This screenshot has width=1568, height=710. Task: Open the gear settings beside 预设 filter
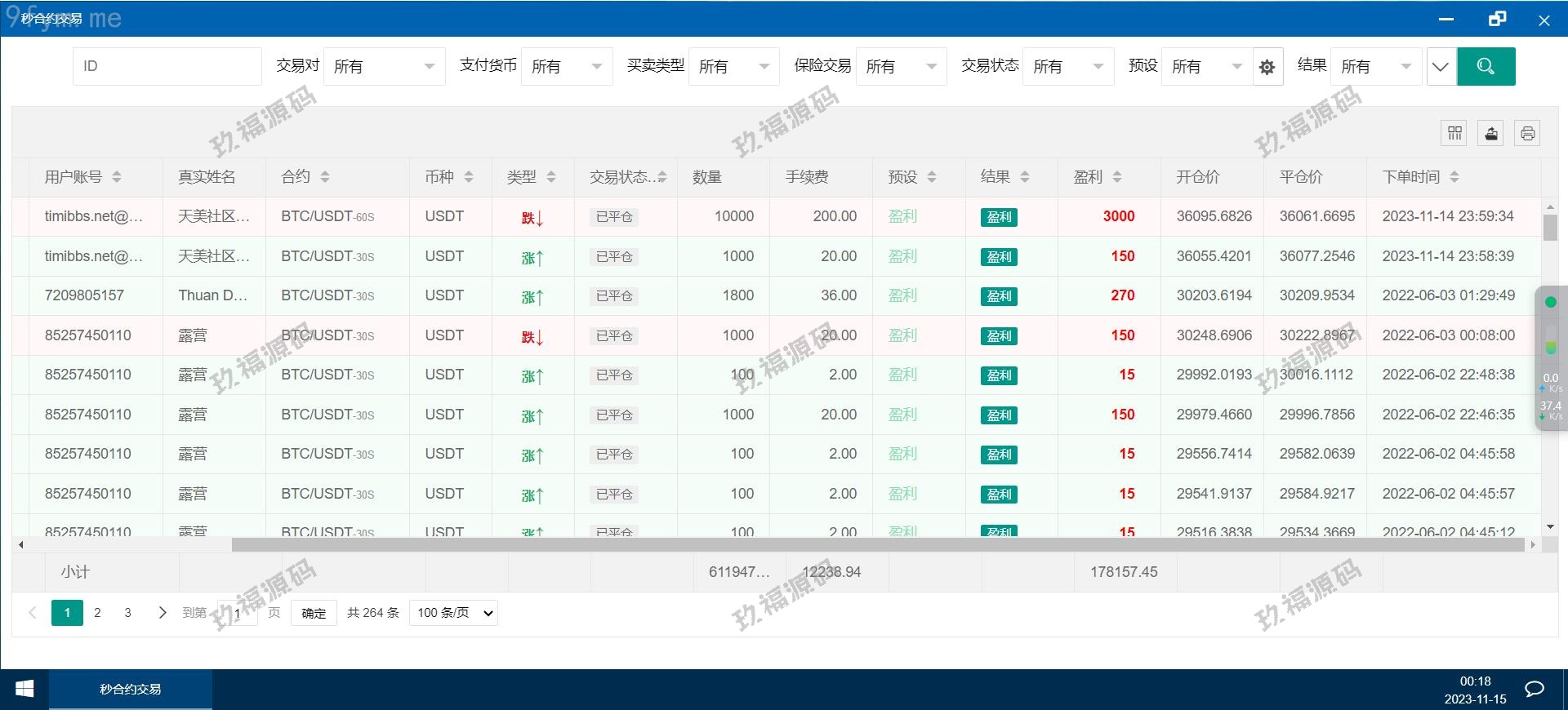1267,67
